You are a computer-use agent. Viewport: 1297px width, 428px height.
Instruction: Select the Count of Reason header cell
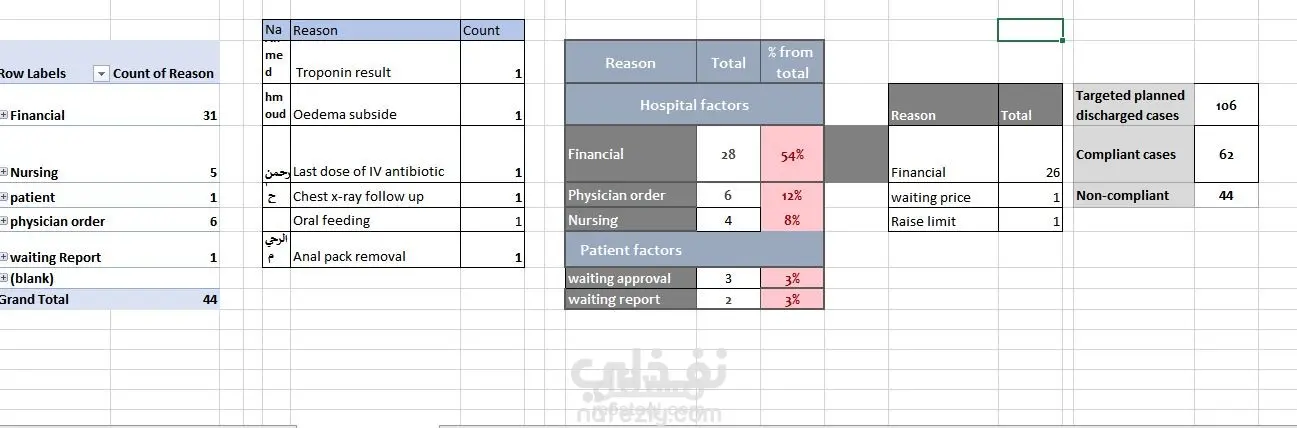[164, 73]
